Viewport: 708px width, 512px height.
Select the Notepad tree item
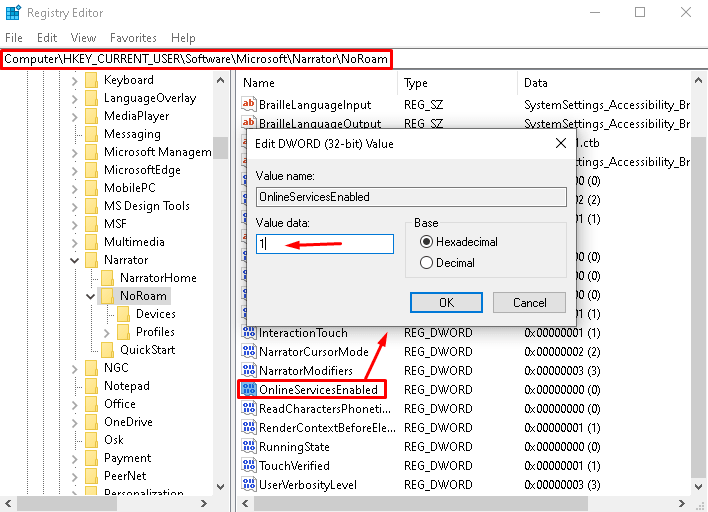pos(126,386)
